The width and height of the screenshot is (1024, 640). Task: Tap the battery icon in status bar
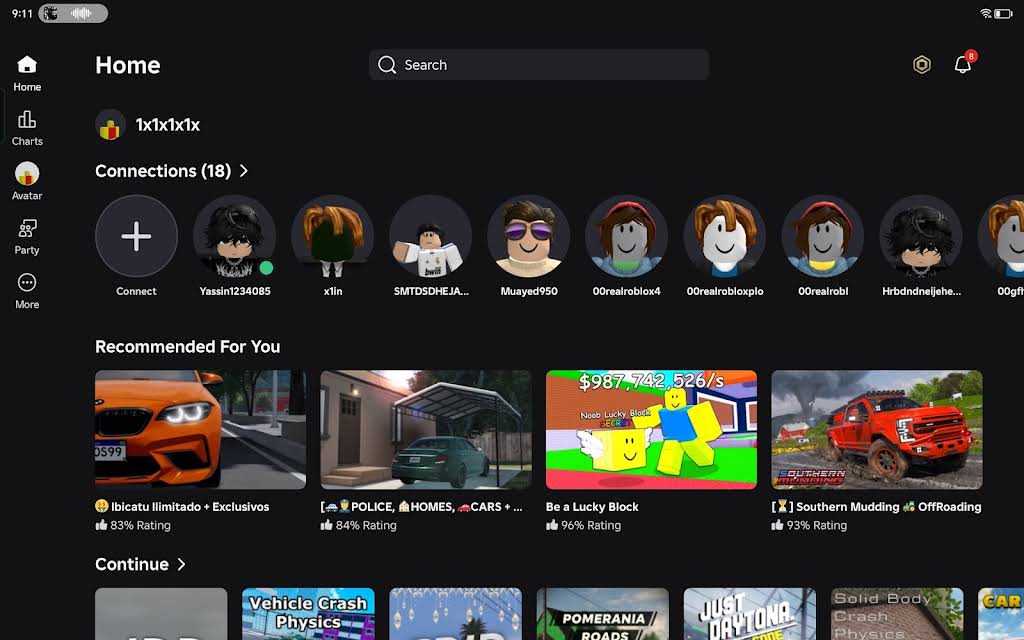(x=1004, y=14)
